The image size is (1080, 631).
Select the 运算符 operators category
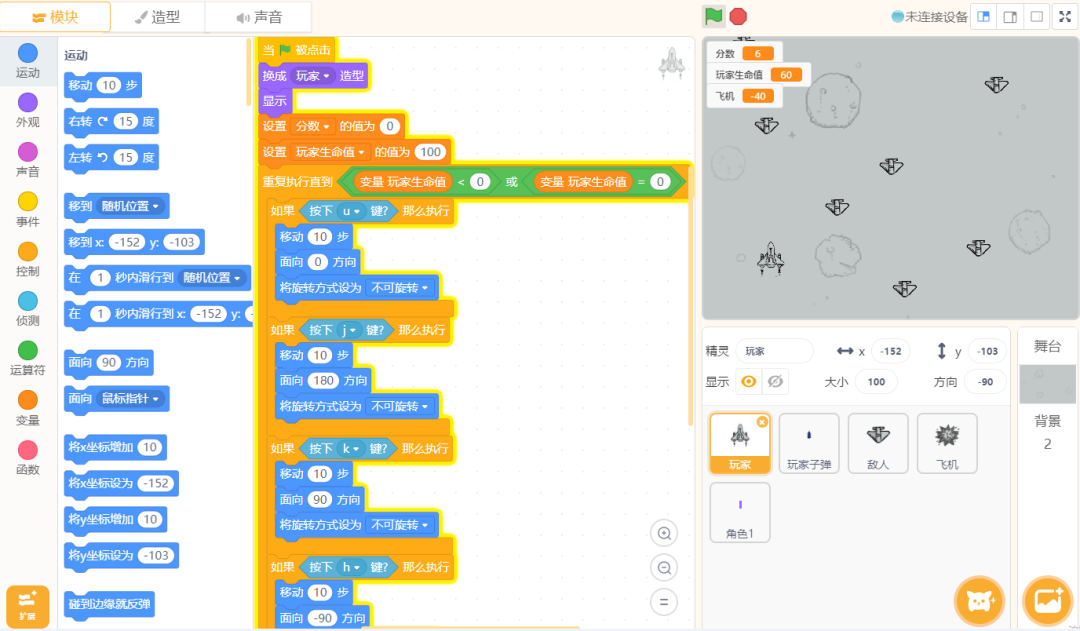coord(28,358)
